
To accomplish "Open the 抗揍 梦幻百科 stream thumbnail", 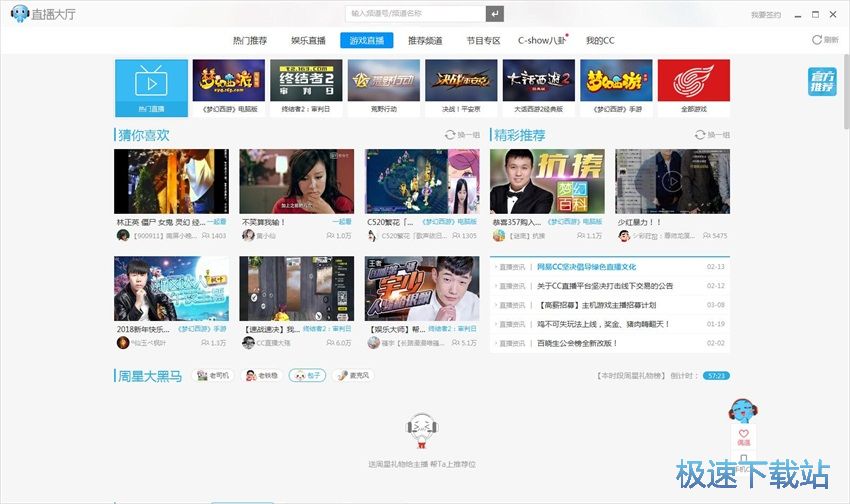I will [548, 181].
